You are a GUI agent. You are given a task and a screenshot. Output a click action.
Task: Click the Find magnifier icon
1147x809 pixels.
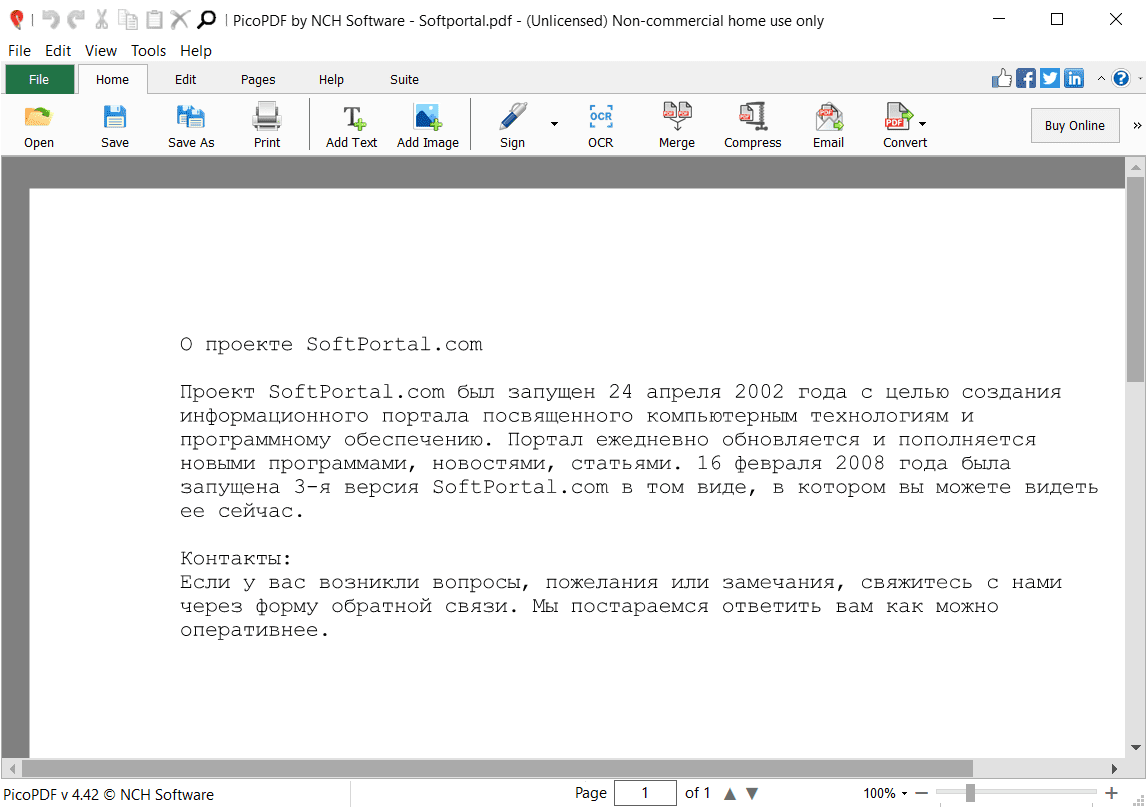pyautogui.click(x=207, y=19)
